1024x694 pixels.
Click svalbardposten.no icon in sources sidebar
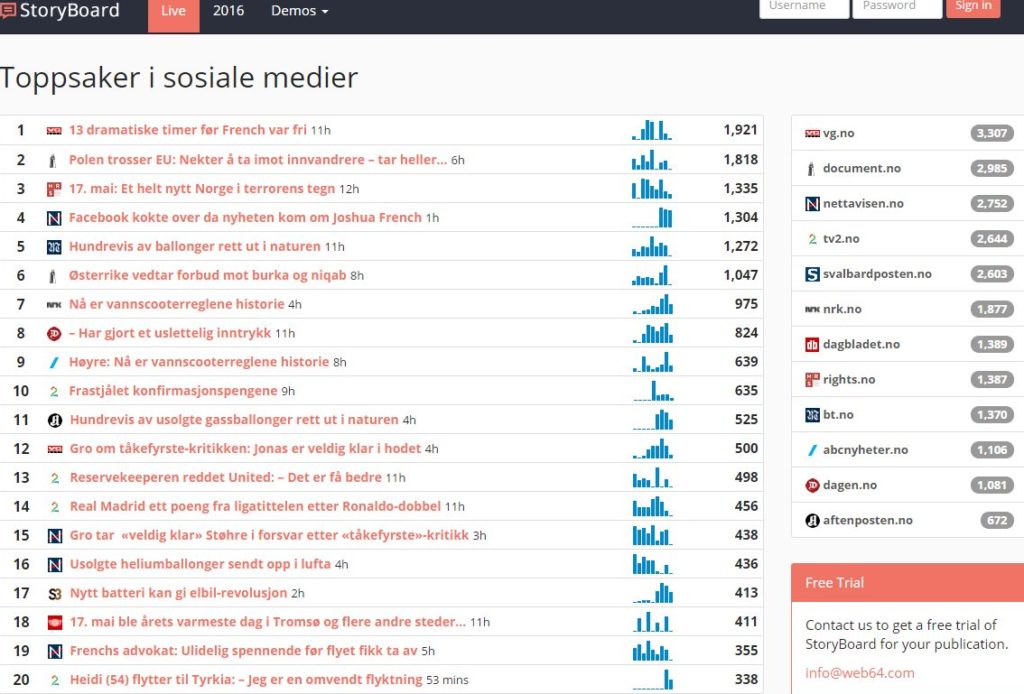tap(812, 274)
